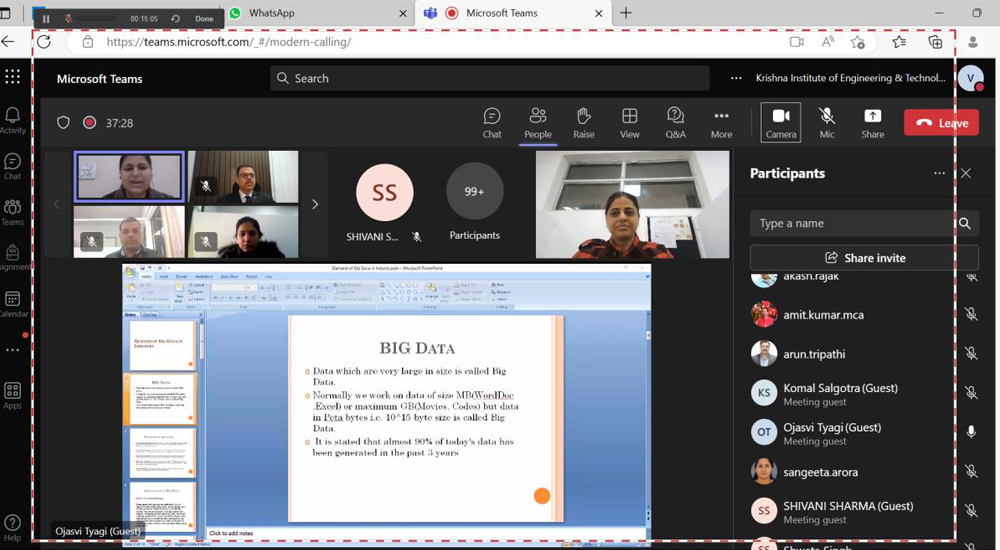Open Apps in the left sidebar
The width and height of the screenshot is (1000, 550).
click(13, 396)
